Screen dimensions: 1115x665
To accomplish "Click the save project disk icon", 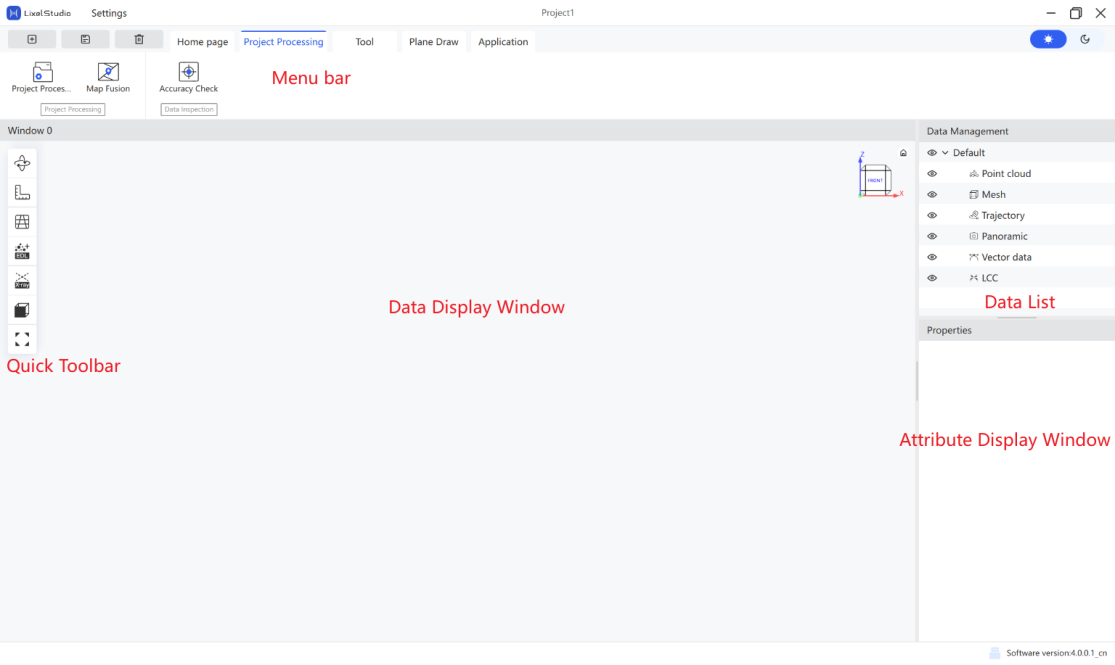I will (85, 39).
